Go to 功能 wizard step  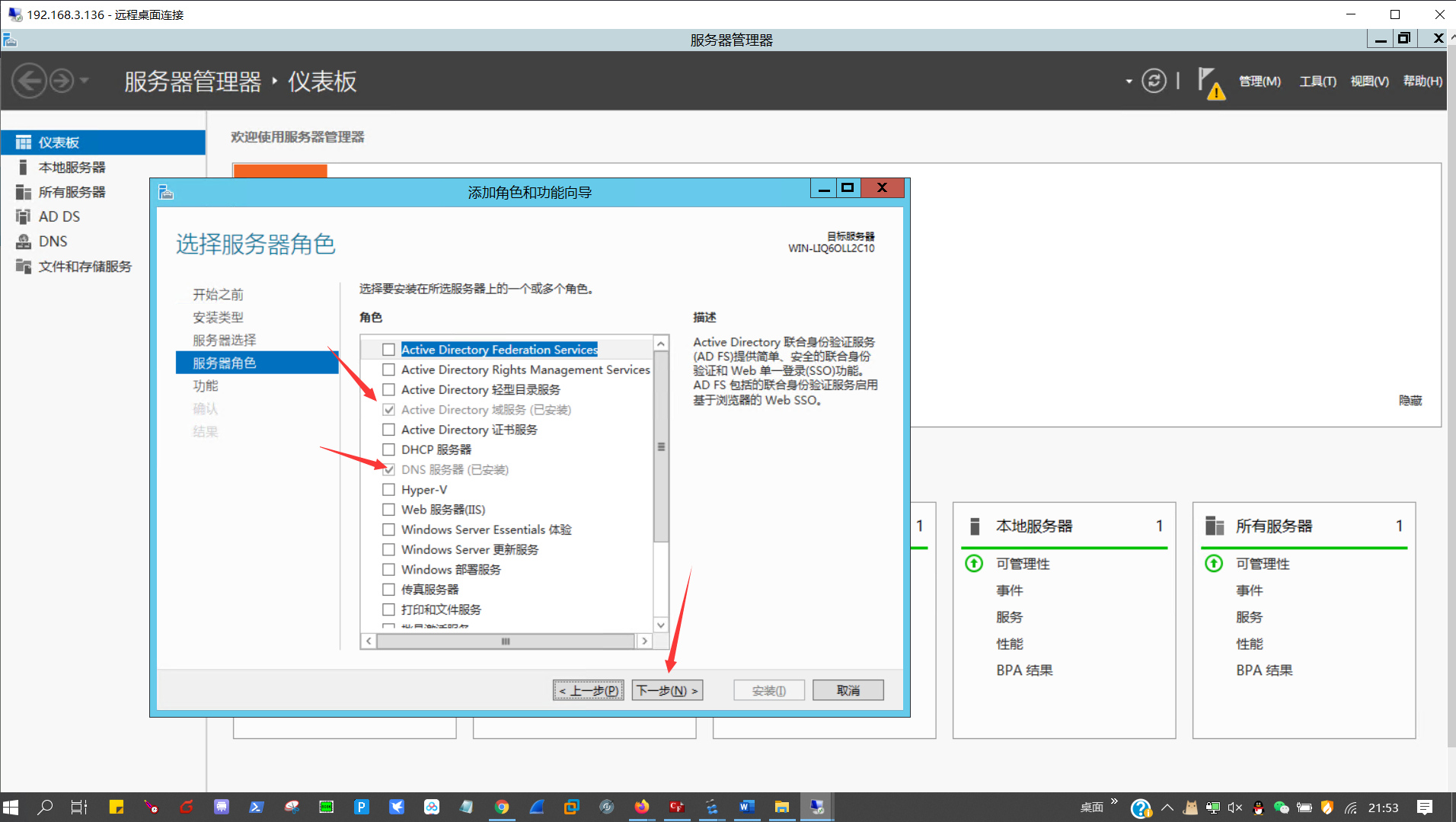click(x=206, y=386)
